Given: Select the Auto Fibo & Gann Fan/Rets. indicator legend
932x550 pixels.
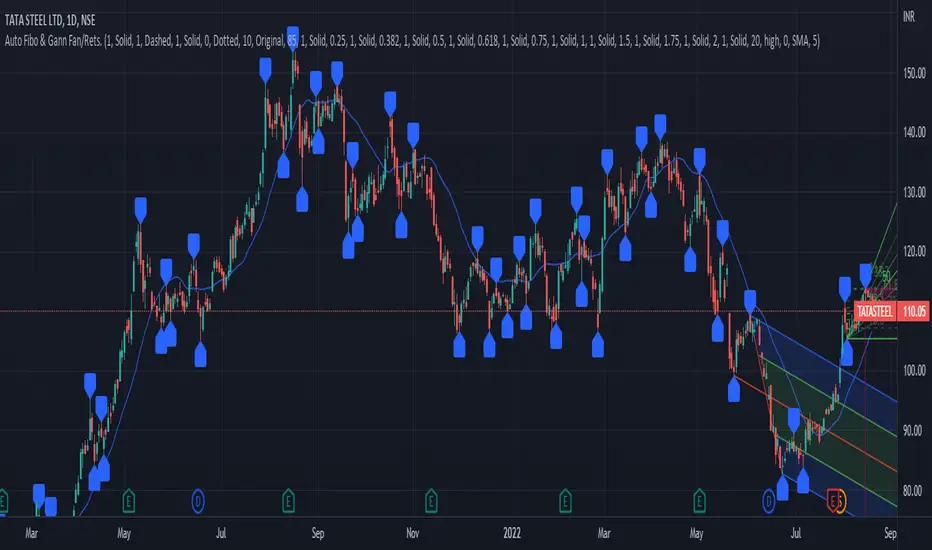Looking at the screenshot, I should pyautogui.click(x=412, y=40).
